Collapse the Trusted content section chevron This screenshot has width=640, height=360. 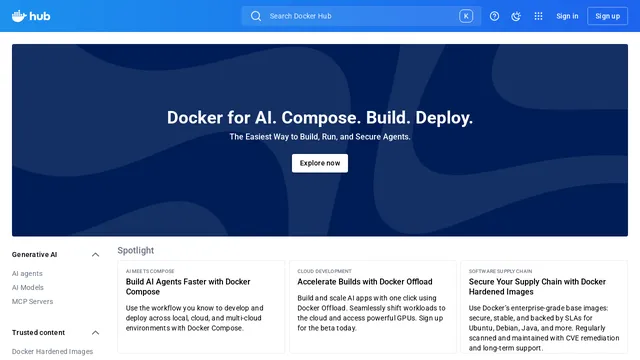click(95, 333)
